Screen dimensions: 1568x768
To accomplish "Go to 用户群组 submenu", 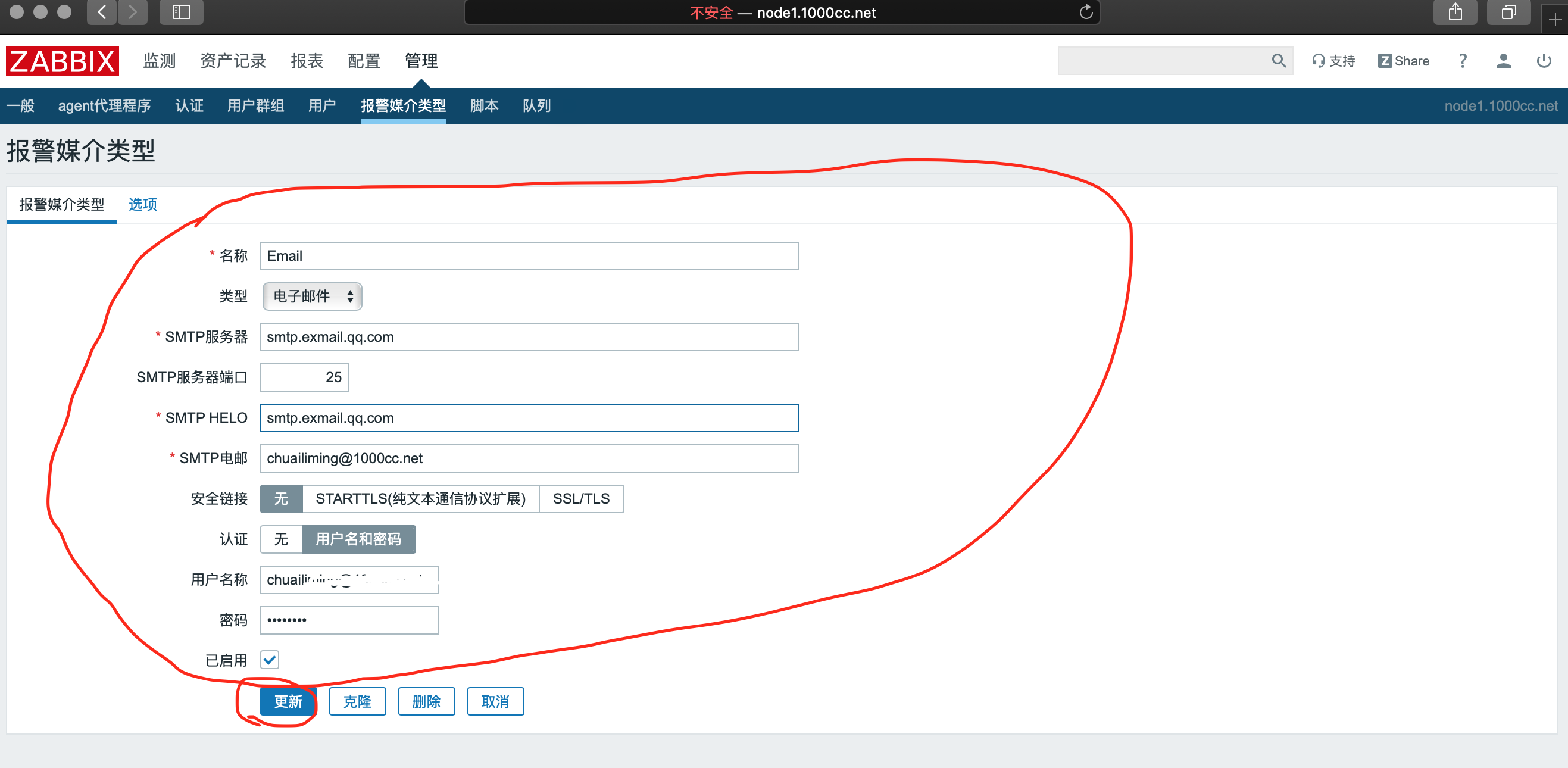I will [x=255, y=106].
